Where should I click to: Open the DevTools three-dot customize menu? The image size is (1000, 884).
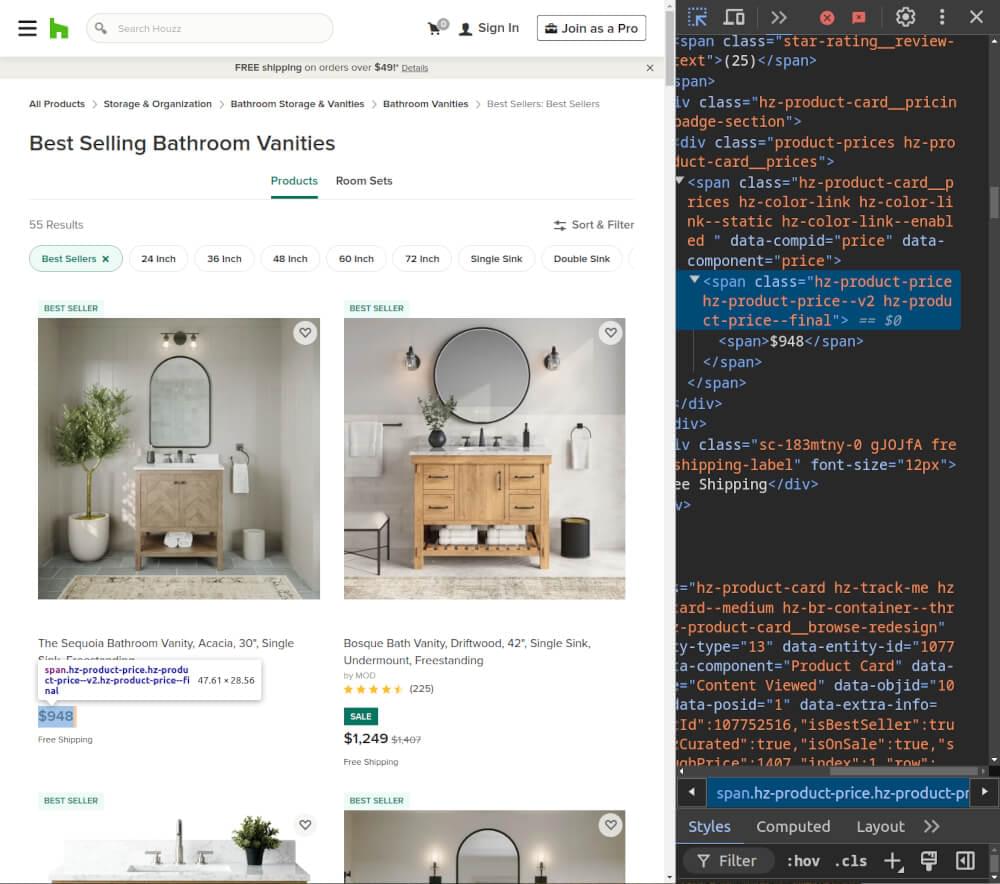(x=941, y=17)
